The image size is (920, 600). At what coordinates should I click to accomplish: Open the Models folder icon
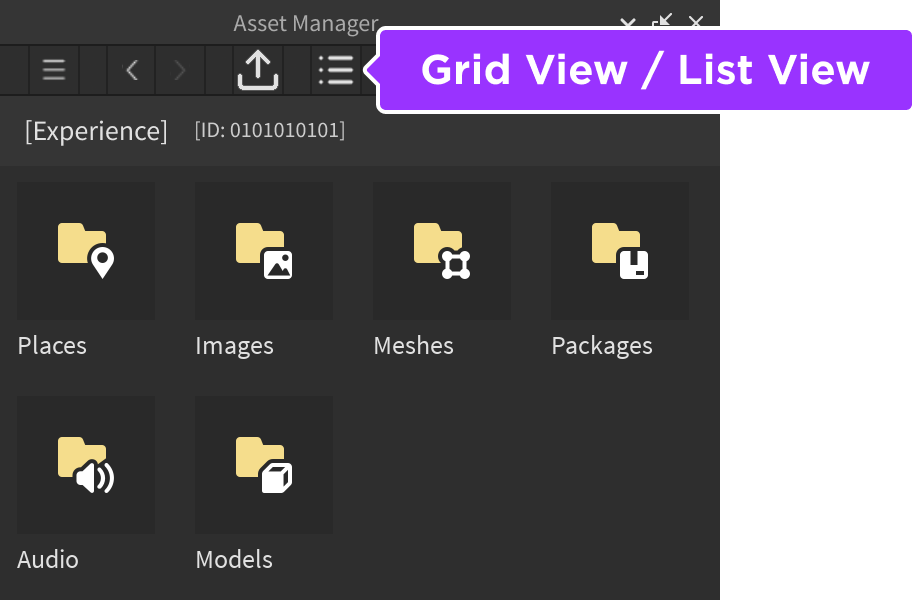[x=264, y=465]
